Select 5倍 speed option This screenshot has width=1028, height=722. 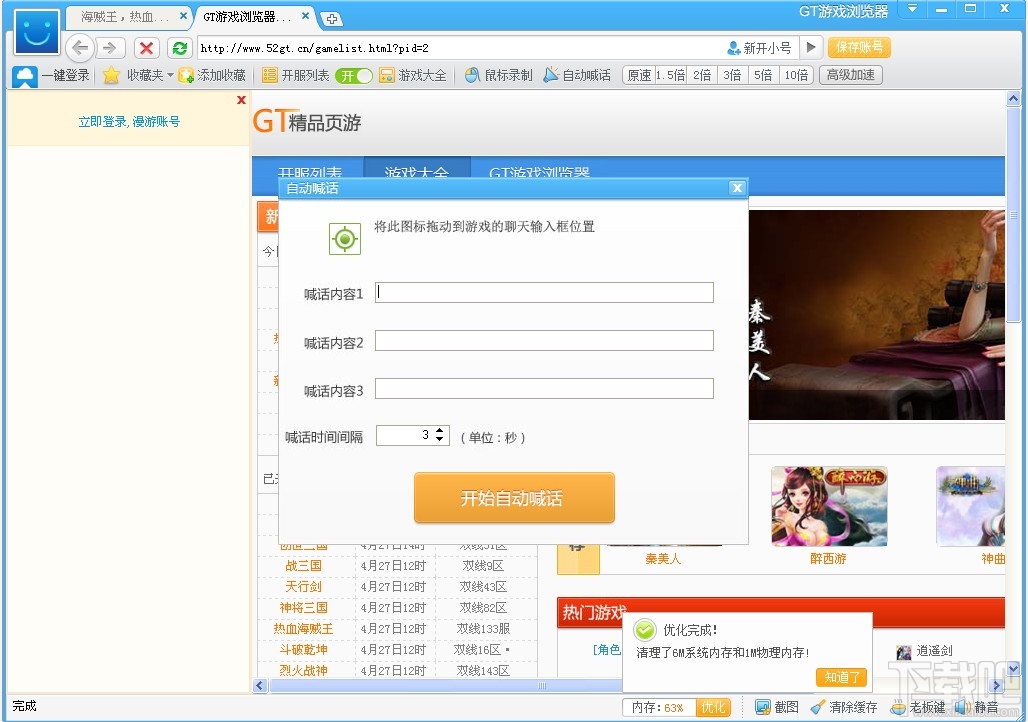point(762,75)
